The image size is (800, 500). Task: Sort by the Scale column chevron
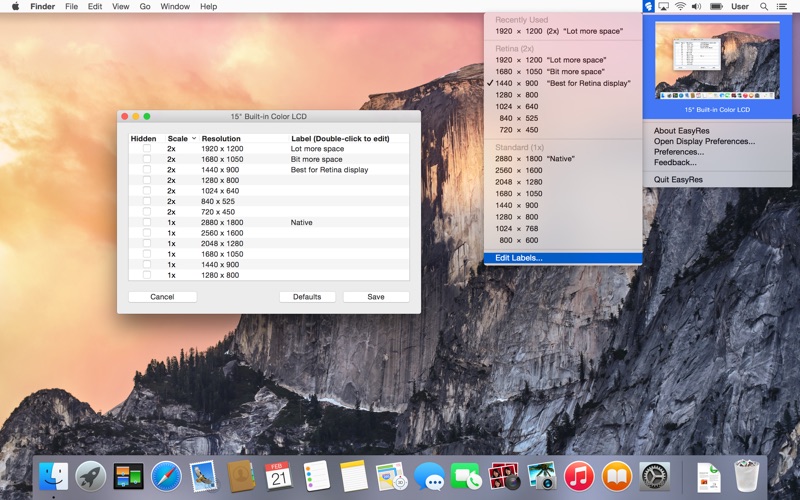click(x=194, y=138)
